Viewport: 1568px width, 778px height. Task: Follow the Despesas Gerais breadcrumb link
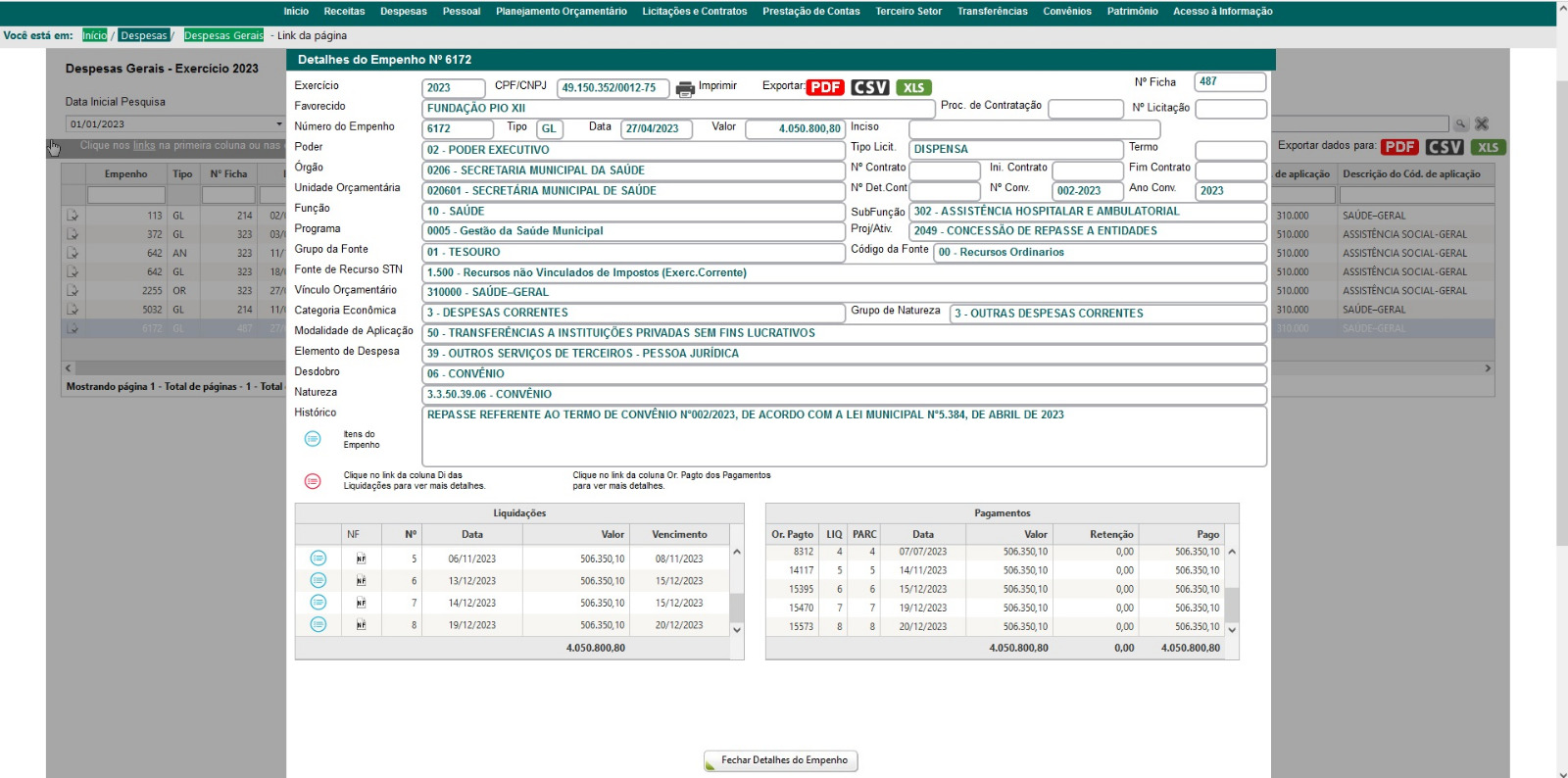[x=223, y=35]
